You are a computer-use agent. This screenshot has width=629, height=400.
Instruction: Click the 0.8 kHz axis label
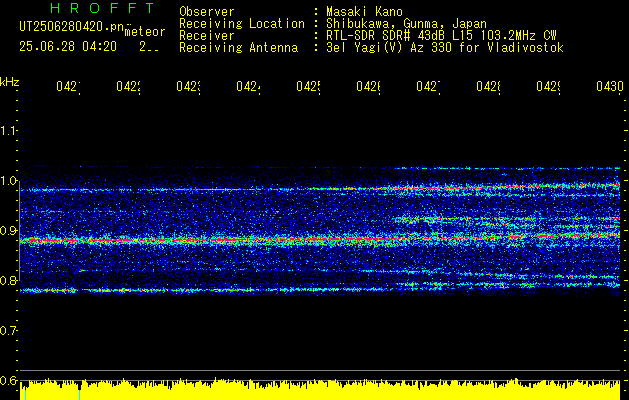point(8,280)
